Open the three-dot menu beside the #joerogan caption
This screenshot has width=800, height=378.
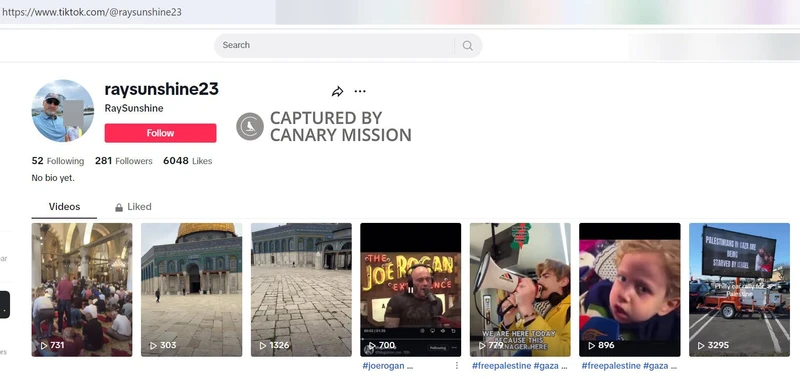tap(457, 365)
